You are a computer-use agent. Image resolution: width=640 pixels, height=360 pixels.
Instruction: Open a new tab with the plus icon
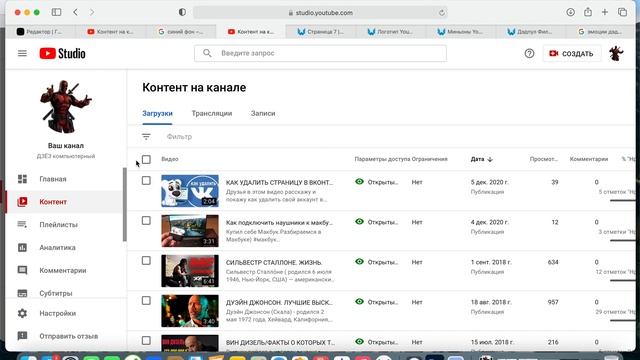605,12
